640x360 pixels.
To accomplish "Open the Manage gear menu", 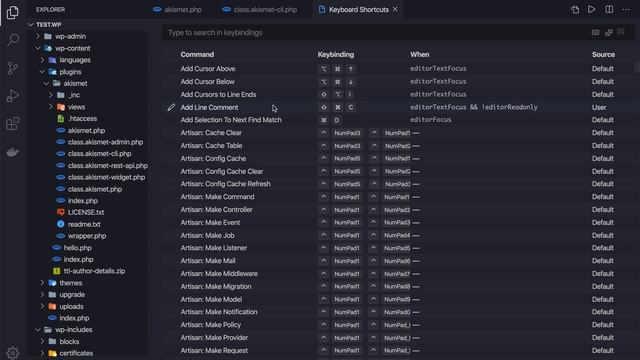I will pos(13,352).
